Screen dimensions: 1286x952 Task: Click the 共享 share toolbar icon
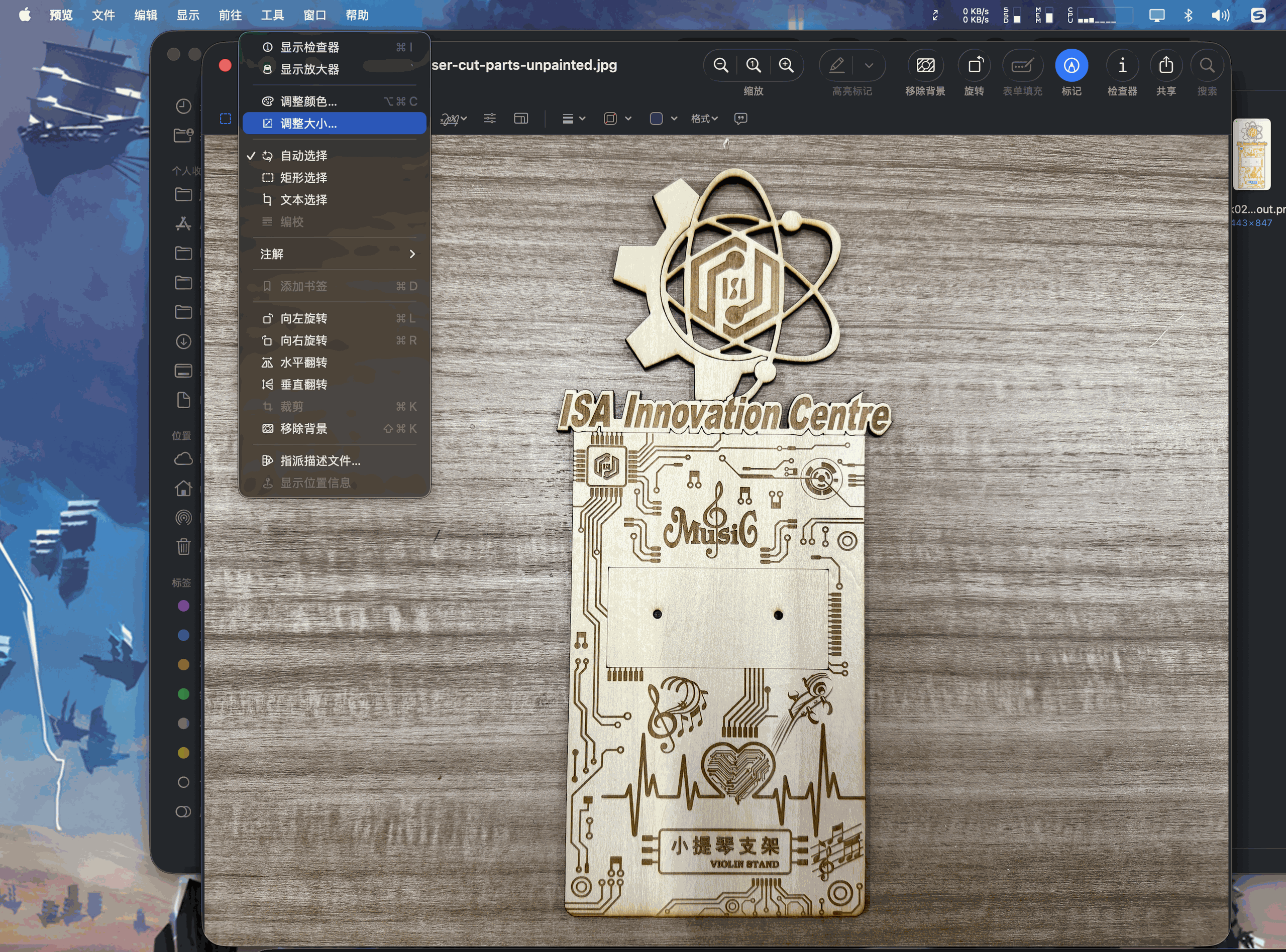pos(1166,65)
